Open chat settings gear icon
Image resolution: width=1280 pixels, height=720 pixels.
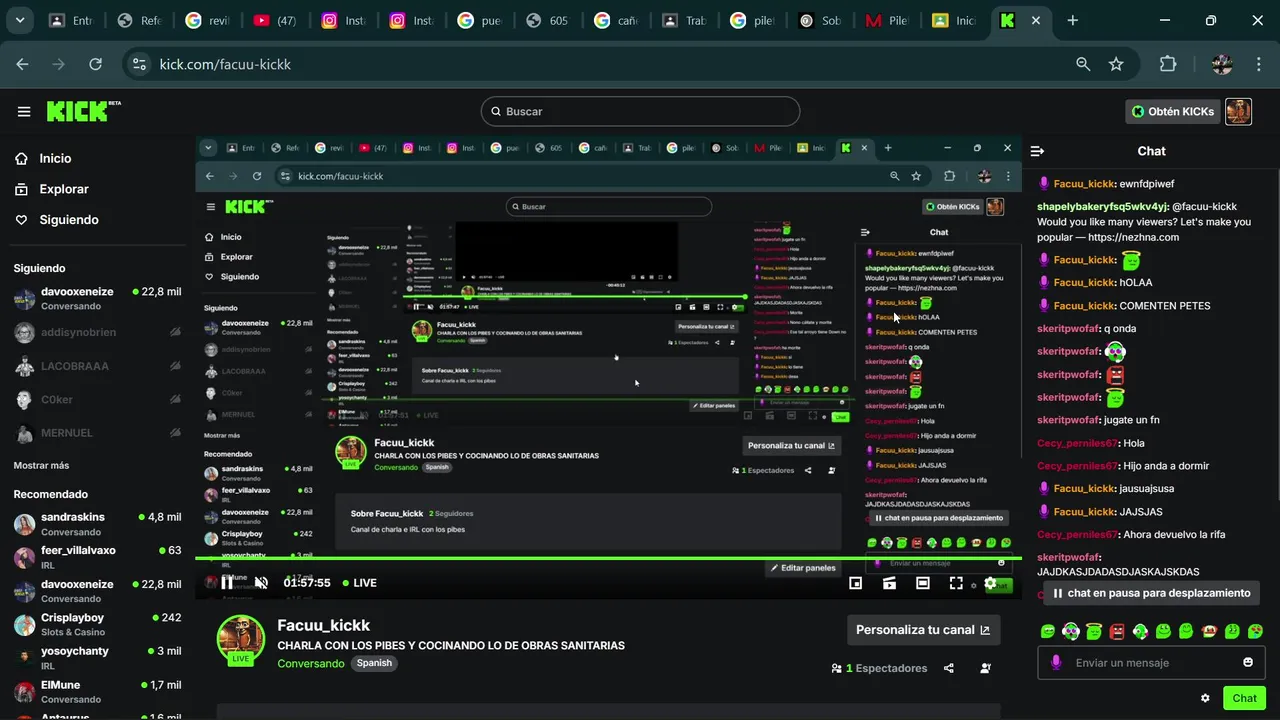click(x=1205, y=698)
